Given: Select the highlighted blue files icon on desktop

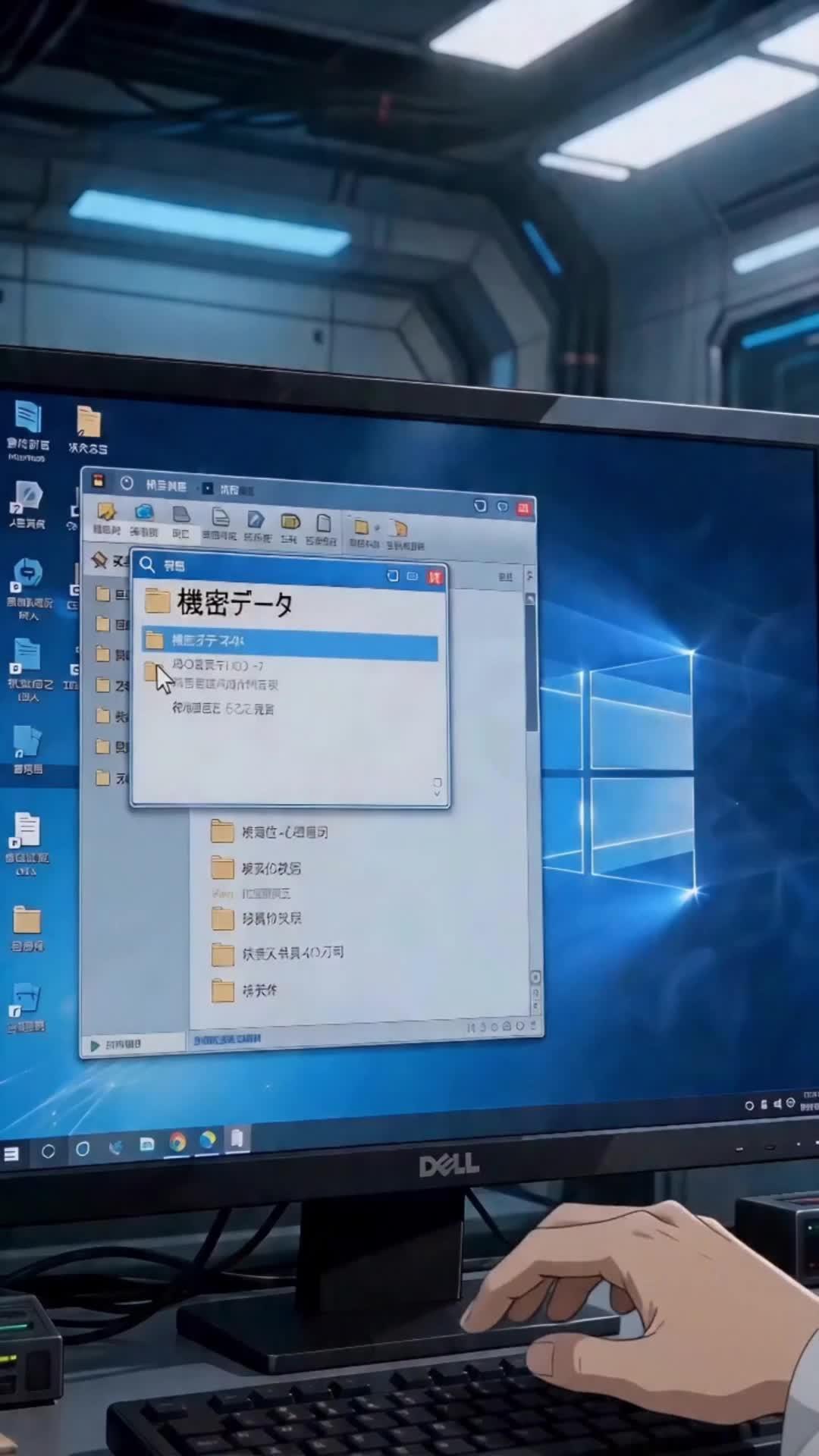Looking at the screenshot, I should click(x=27, y=741).
